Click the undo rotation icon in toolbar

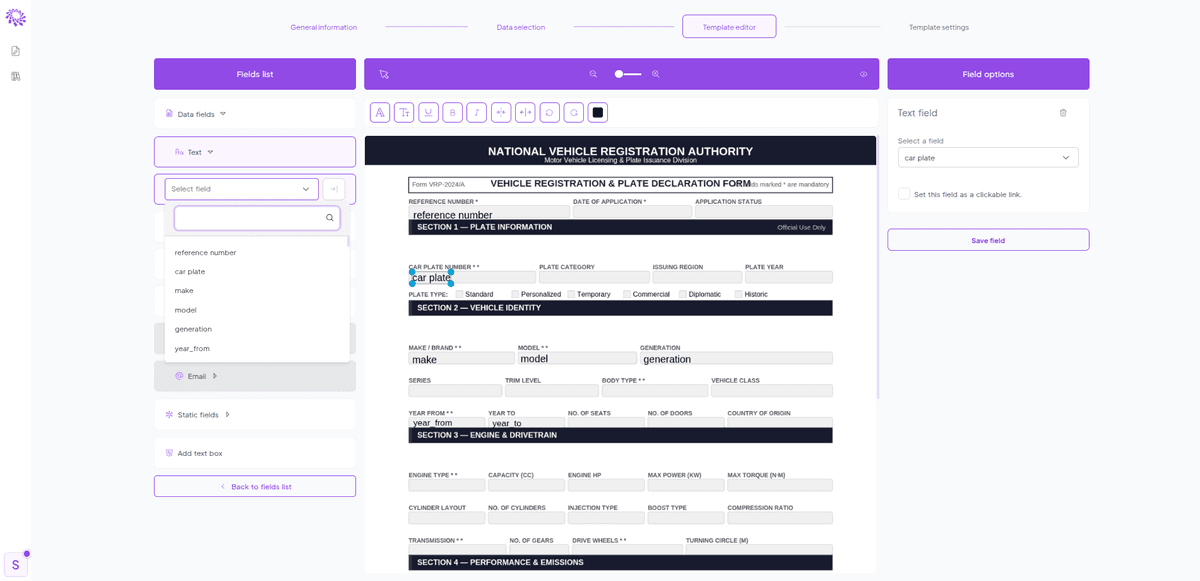pos(549,112)
